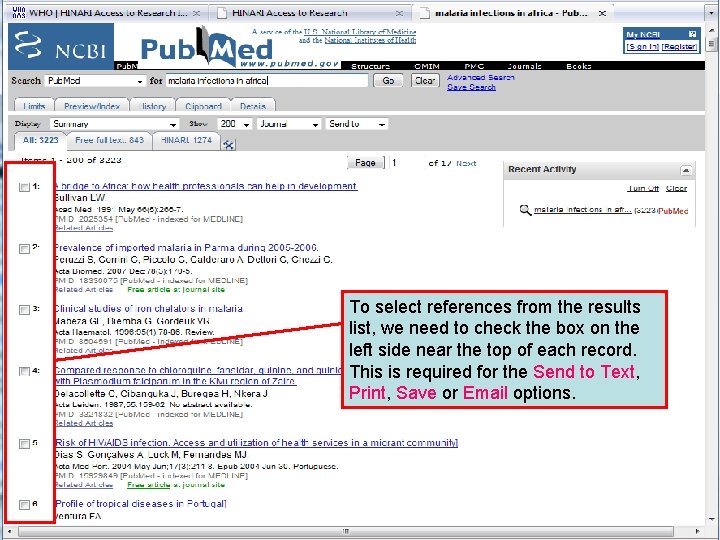
Task: Switch to WHO HINARI browser tab
Action: pyautogui.click(x=108, y=13)
